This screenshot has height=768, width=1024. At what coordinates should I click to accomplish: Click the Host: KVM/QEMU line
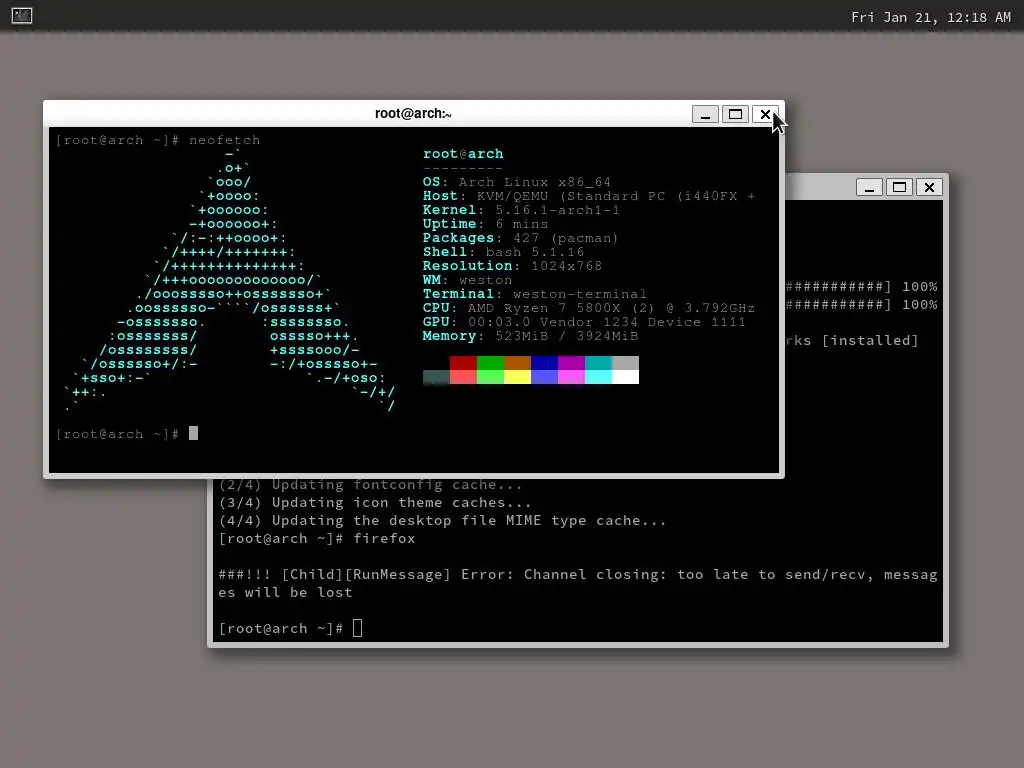pyautogui.click(x=589, y=196)
